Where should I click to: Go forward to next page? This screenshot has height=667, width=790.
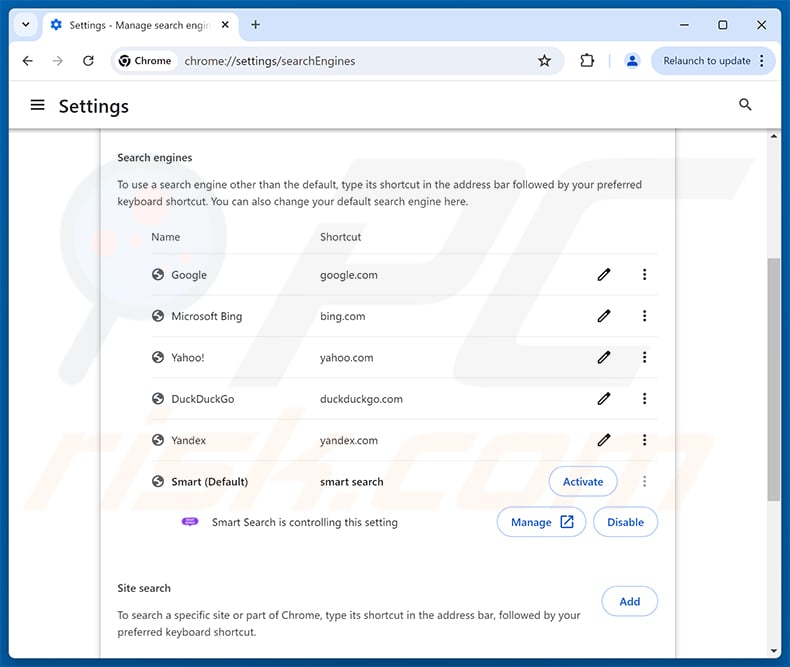point(58,61)
